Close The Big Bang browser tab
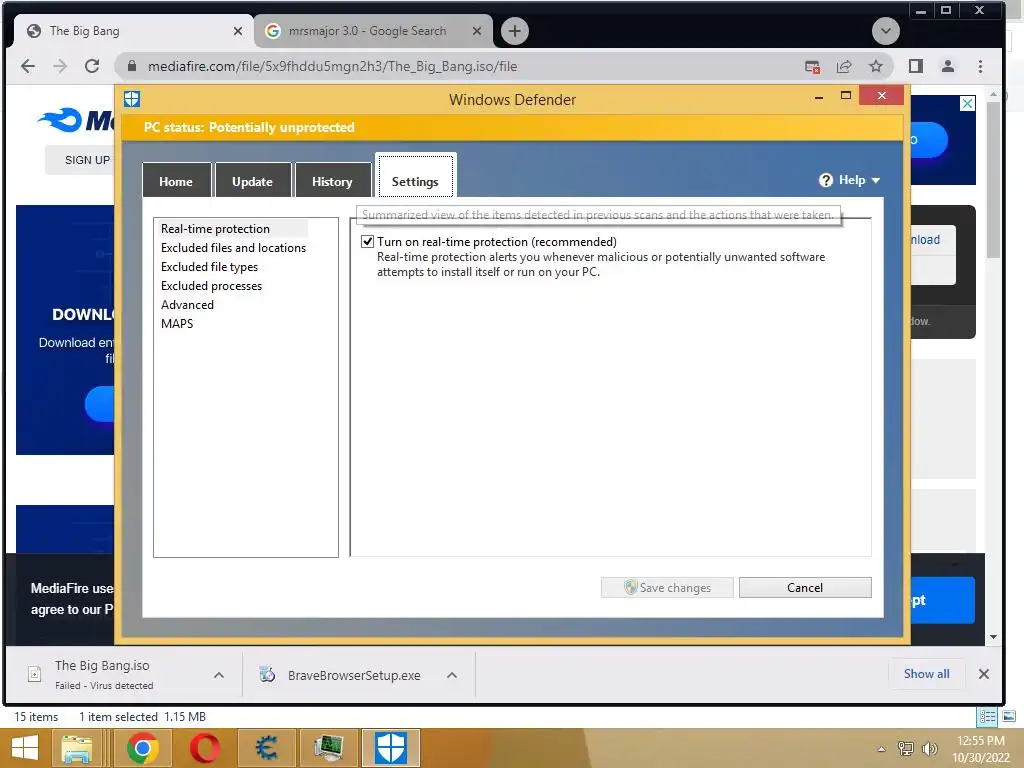This screenshot has width=1024, height=768. (238, 31)
